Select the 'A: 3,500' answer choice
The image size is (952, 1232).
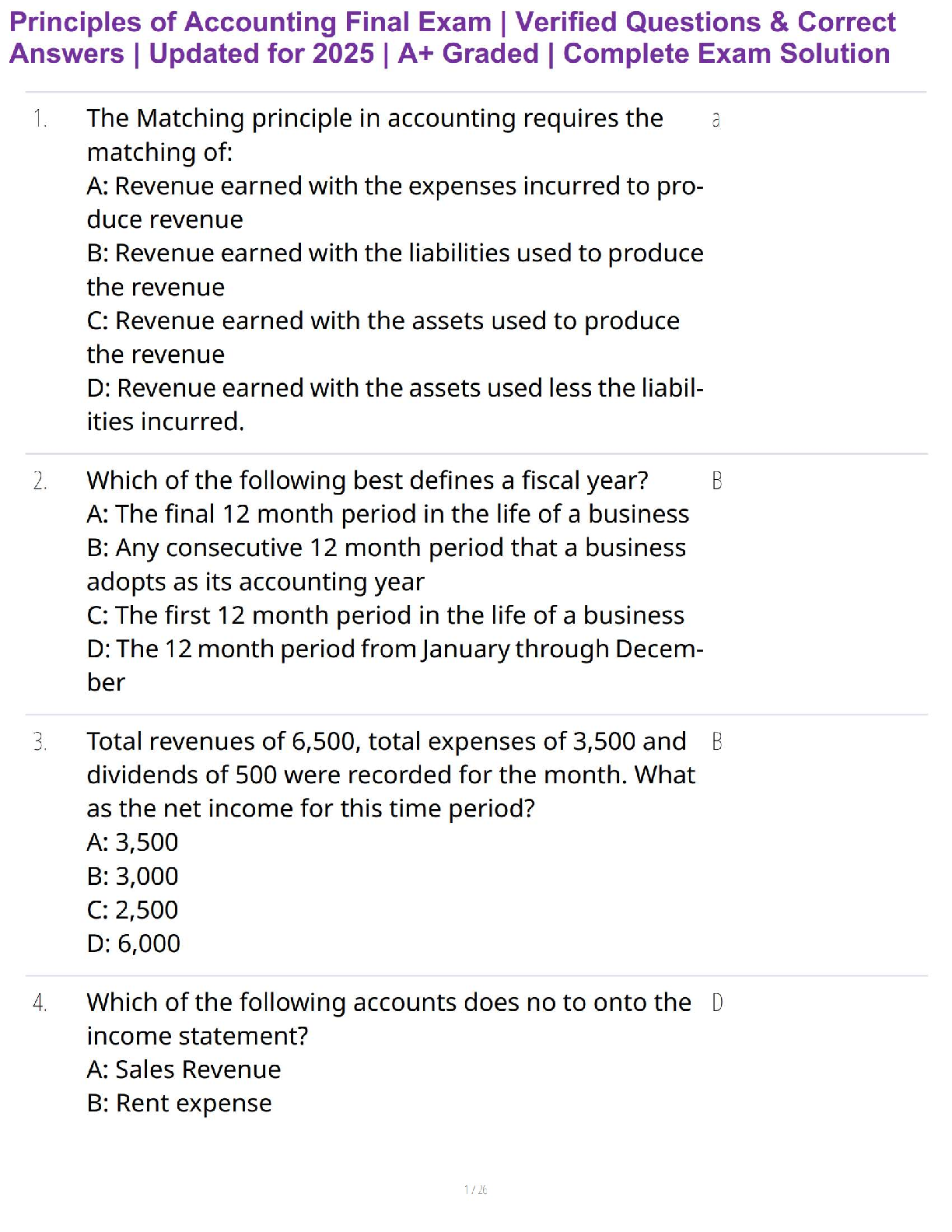pos(132,842)
